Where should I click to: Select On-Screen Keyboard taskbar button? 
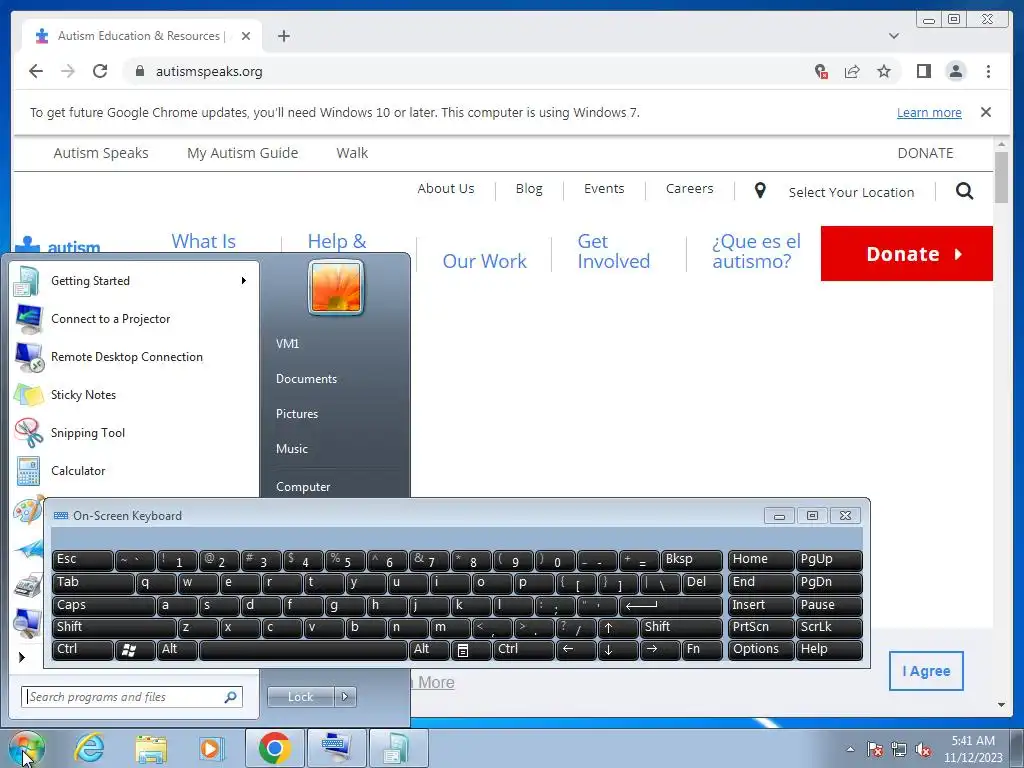pos(336,748)
